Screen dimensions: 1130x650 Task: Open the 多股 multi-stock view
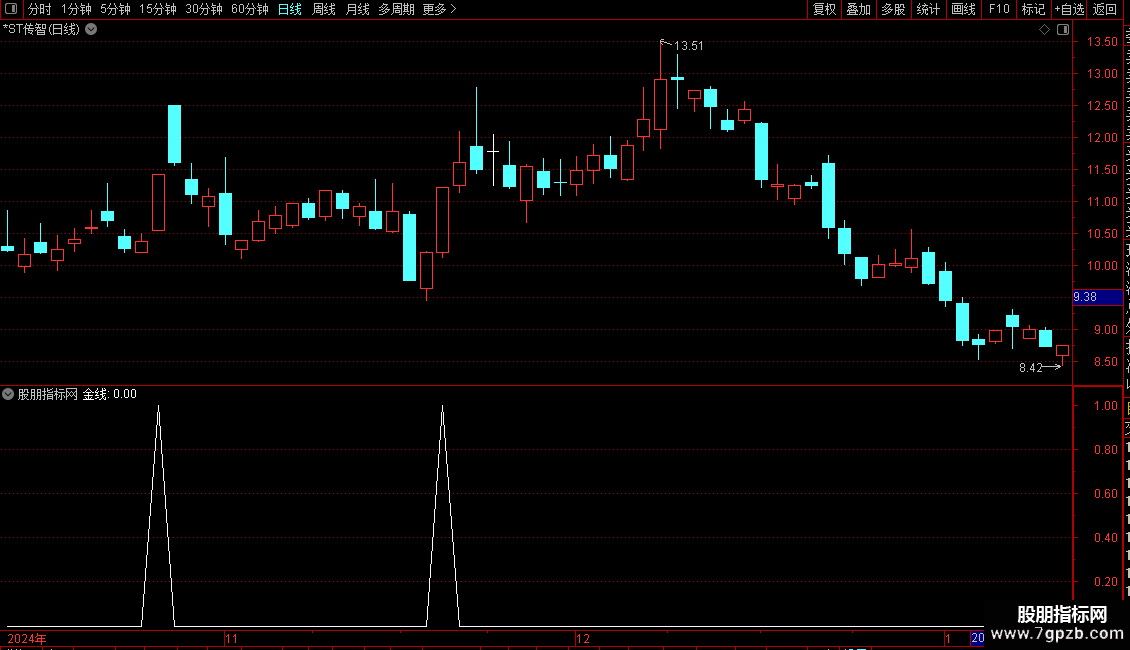[893, 9]
